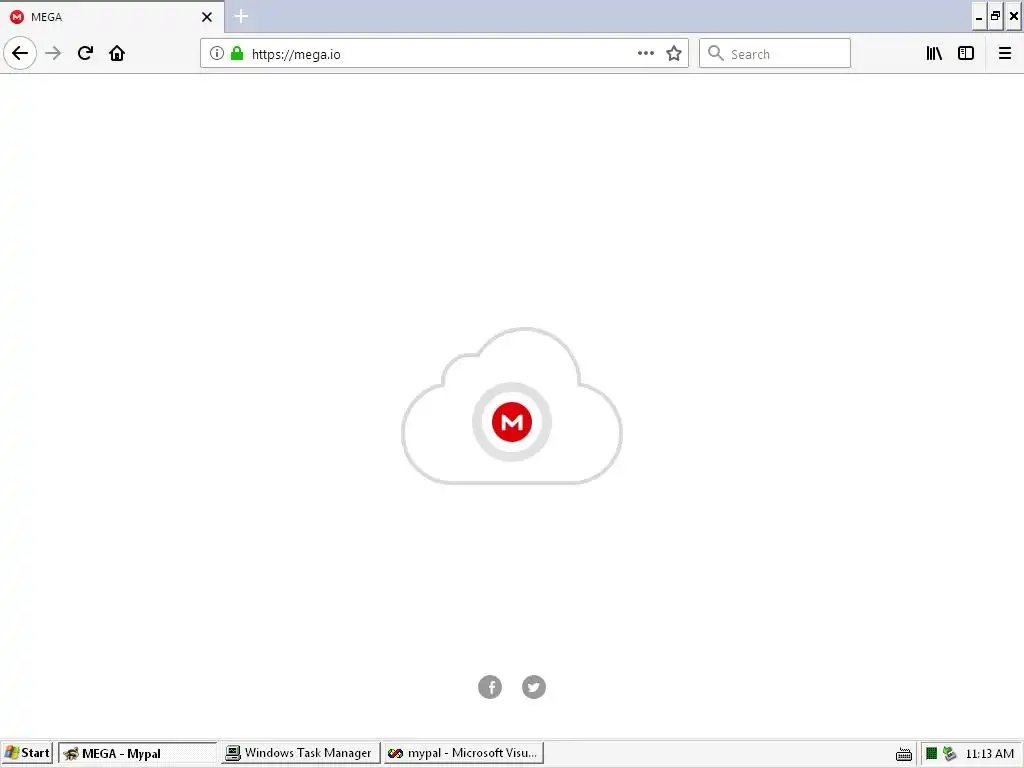Click the Forward arrow button
Screen dimensions: 1024x768
(54, 54)
